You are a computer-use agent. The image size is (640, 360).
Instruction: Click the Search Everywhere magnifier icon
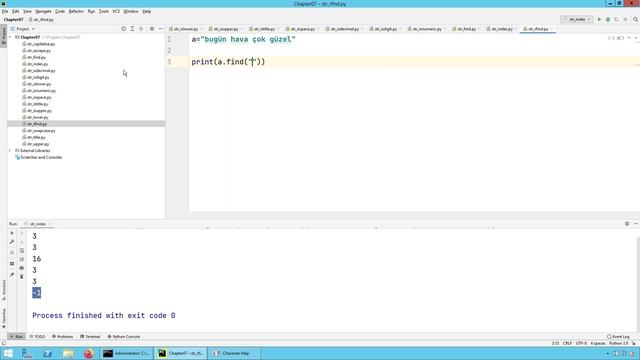pos(636,19)
